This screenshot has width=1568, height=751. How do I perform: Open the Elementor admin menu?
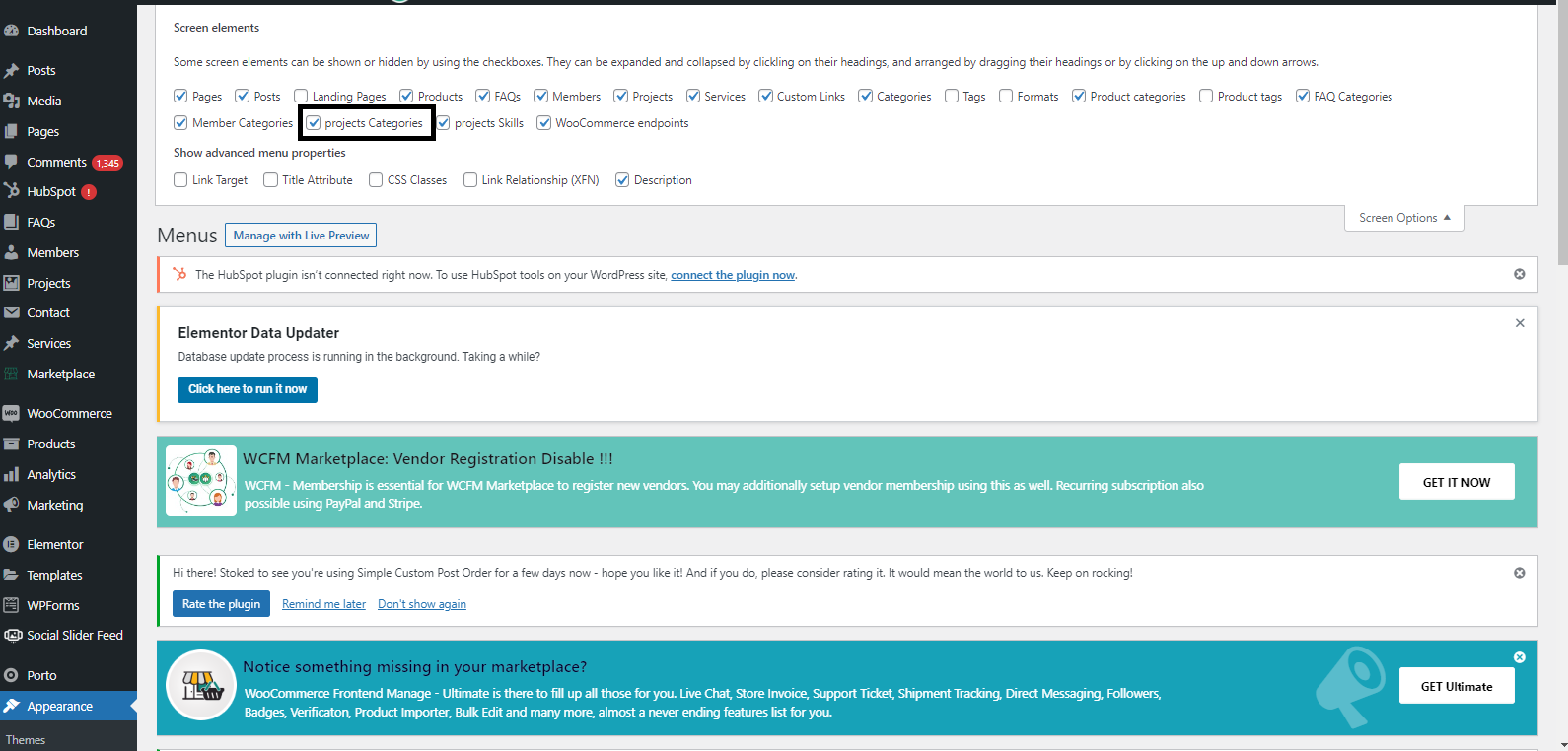click(x=68, y=544)
